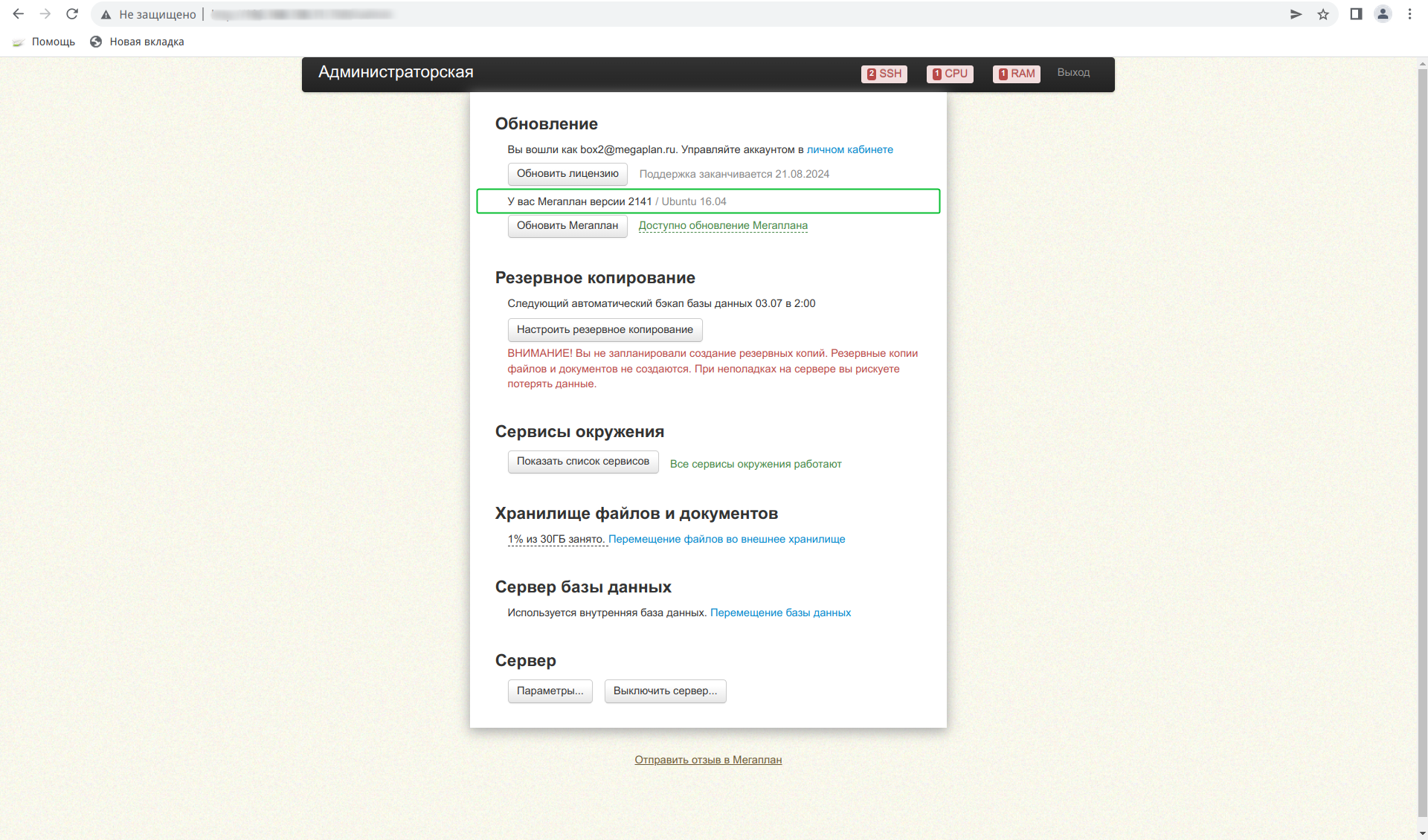Click the send page arrow icon in address bar

click(1296, 14)
